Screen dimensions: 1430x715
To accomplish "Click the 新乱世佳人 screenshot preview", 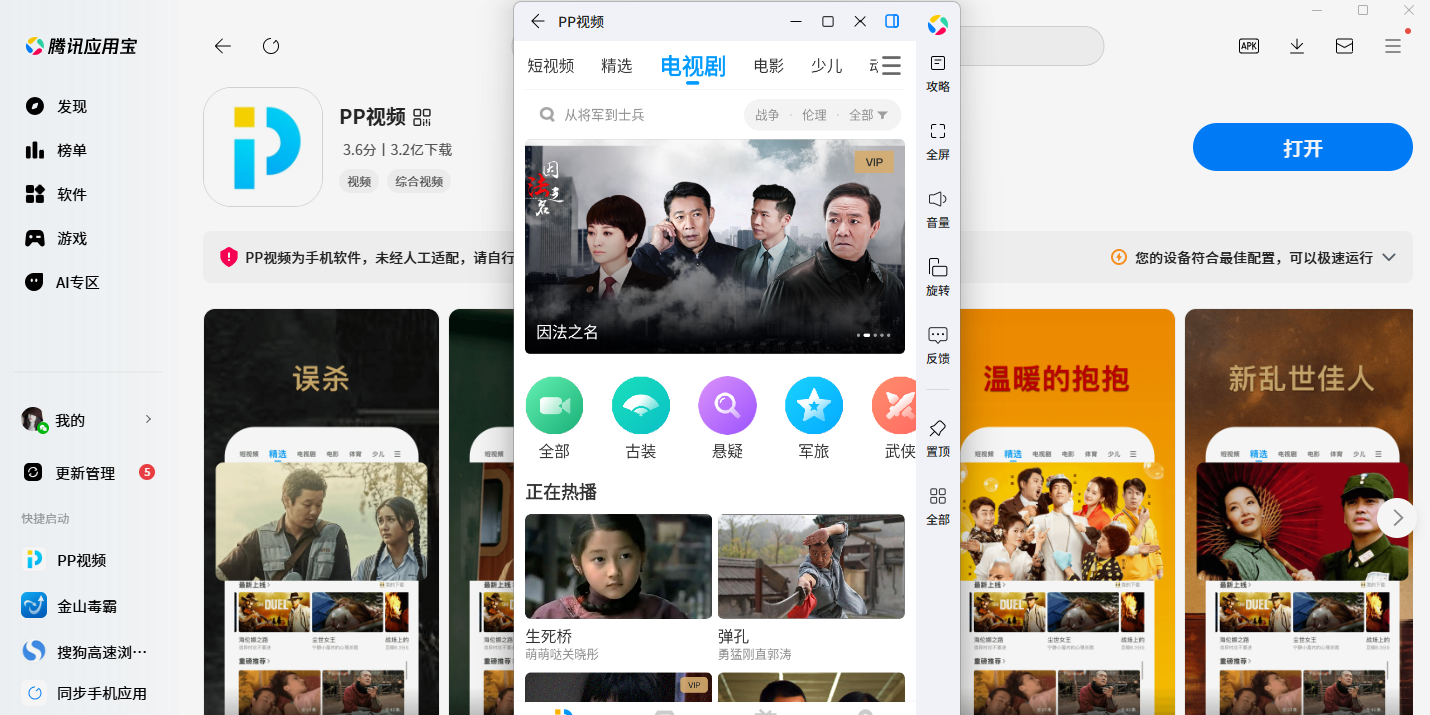I will 1300,512.
